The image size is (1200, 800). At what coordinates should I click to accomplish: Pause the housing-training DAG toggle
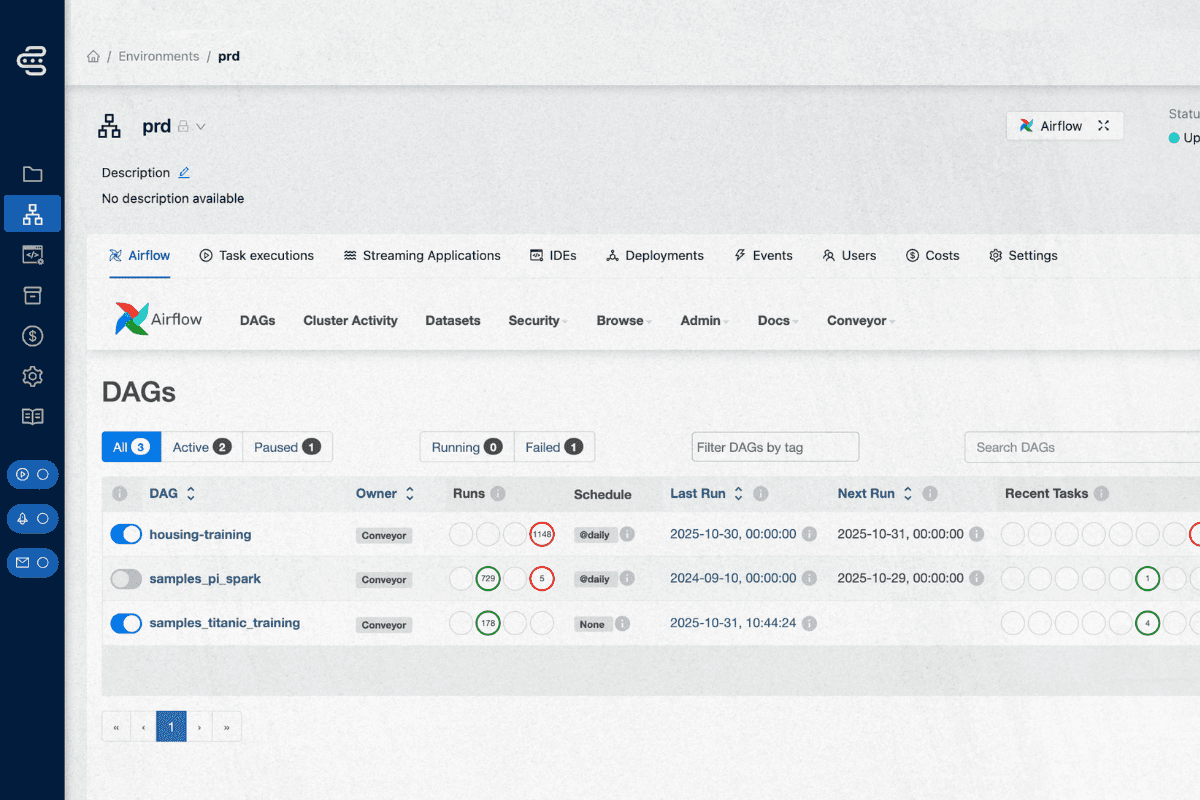(x=126, y=534)
